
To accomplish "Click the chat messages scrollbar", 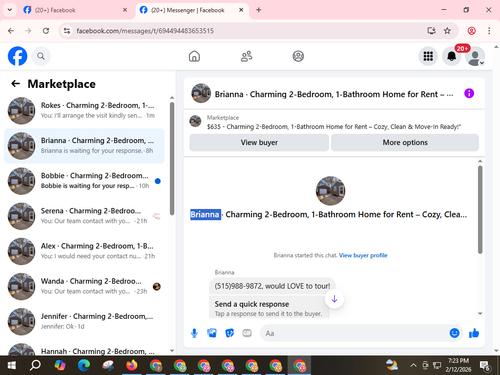I will (x=480, y=209).
